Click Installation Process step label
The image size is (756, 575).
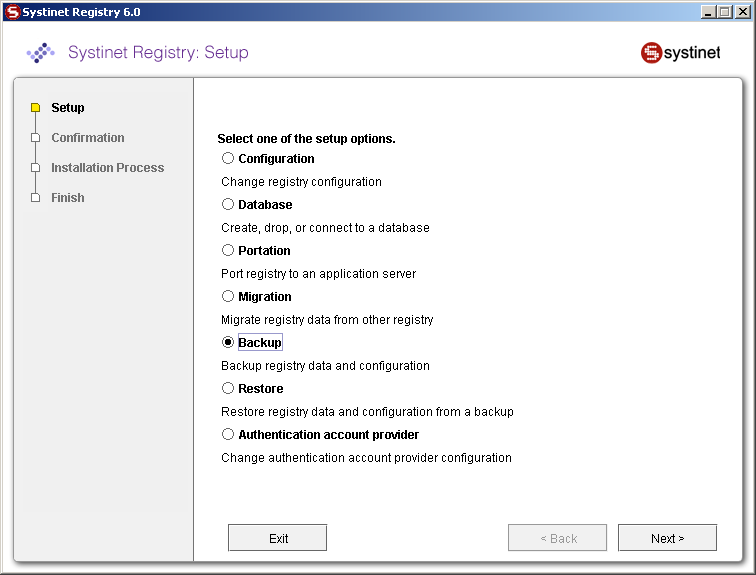(108, 168)
